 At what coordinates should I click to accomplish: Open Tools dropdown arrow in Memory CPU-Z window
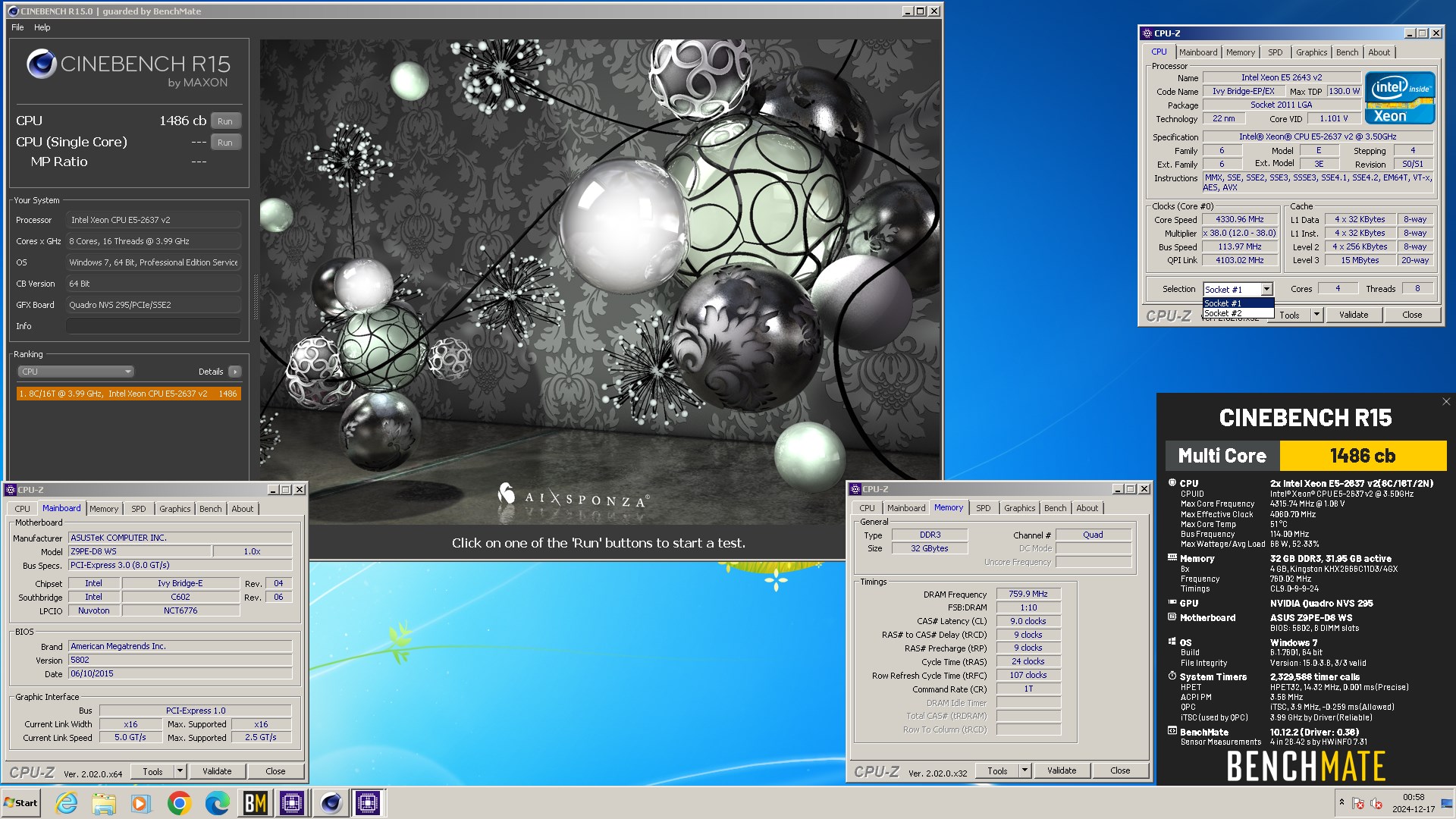(1025, 770)
